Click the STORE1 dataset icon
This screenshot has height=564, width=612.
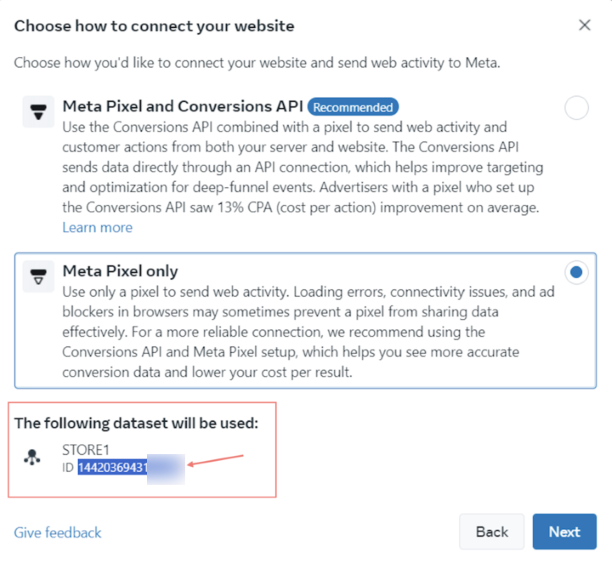(33, 459)
